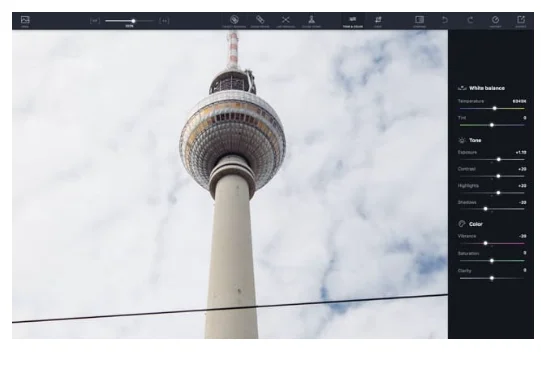Click the Tone section heading
The image size is (541, 375).
tap(475, 140)
